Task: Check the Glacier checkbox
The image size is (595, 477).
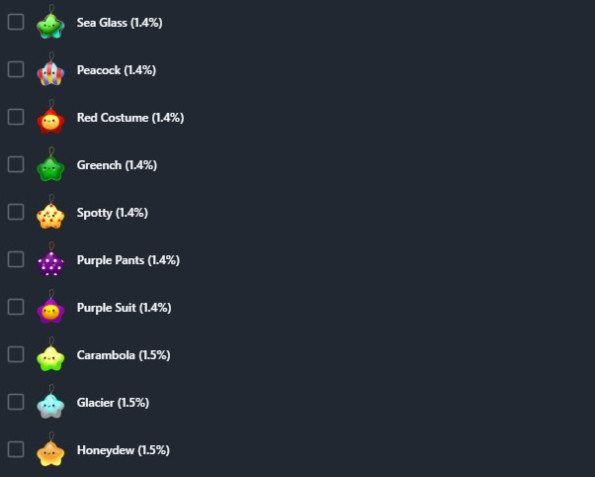Action: point(16,402)
